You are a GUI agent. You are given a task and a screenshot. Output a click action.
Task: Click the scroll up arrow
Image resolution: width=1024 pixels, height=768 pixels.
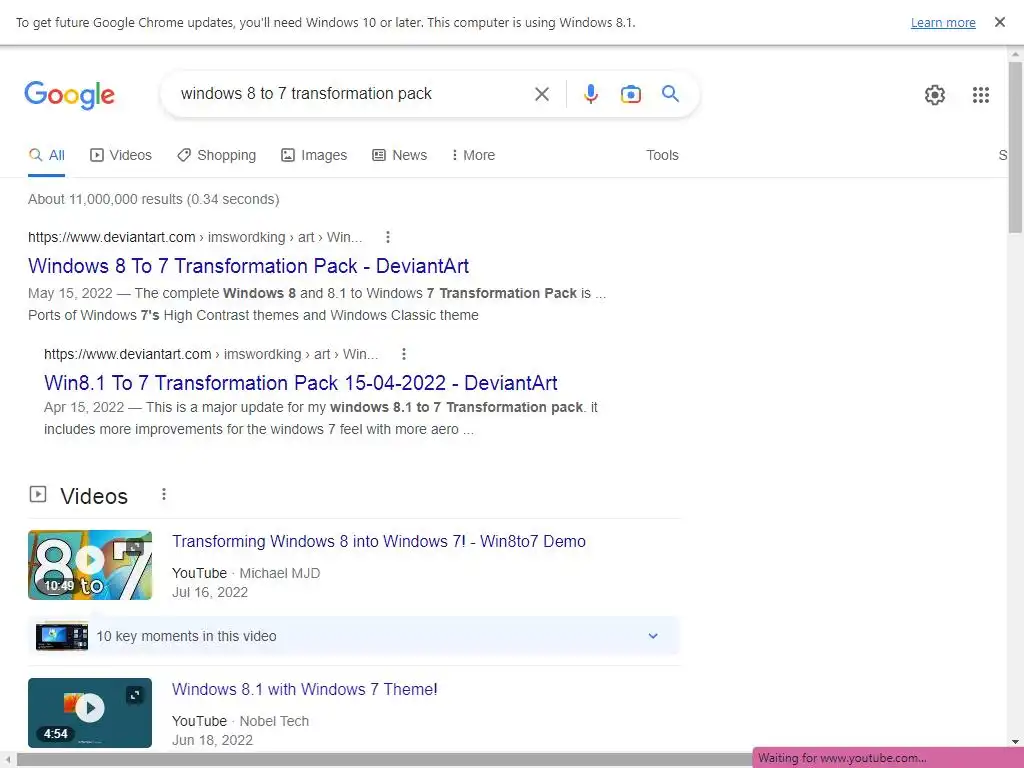click(x=1015, y=54)
